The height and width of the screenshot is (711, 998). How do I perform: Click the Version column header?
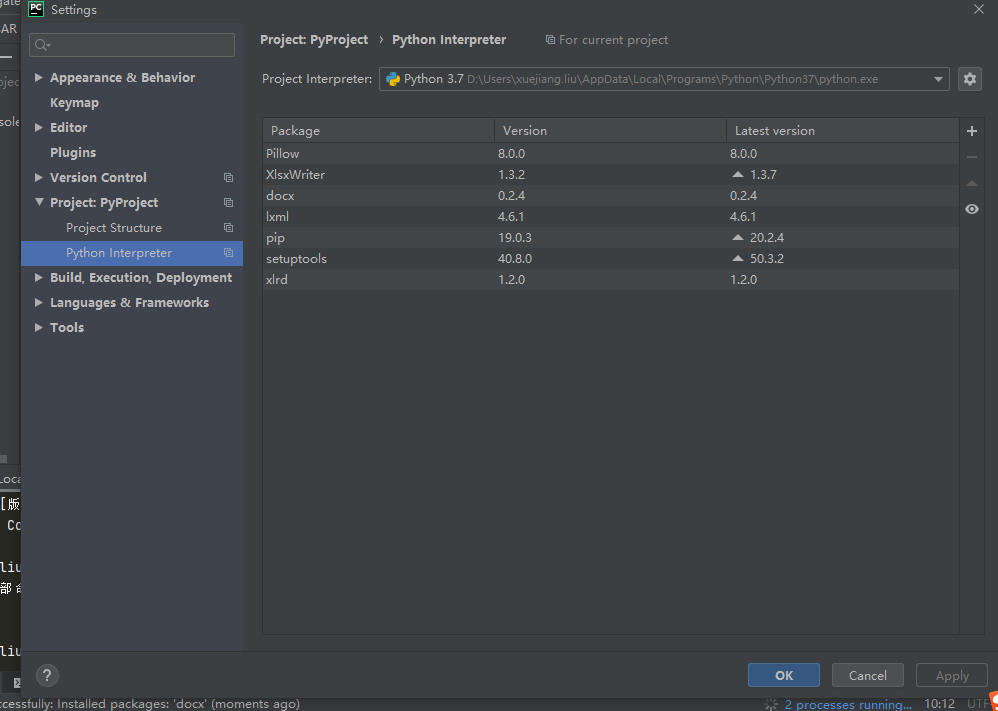click(610, 130)
